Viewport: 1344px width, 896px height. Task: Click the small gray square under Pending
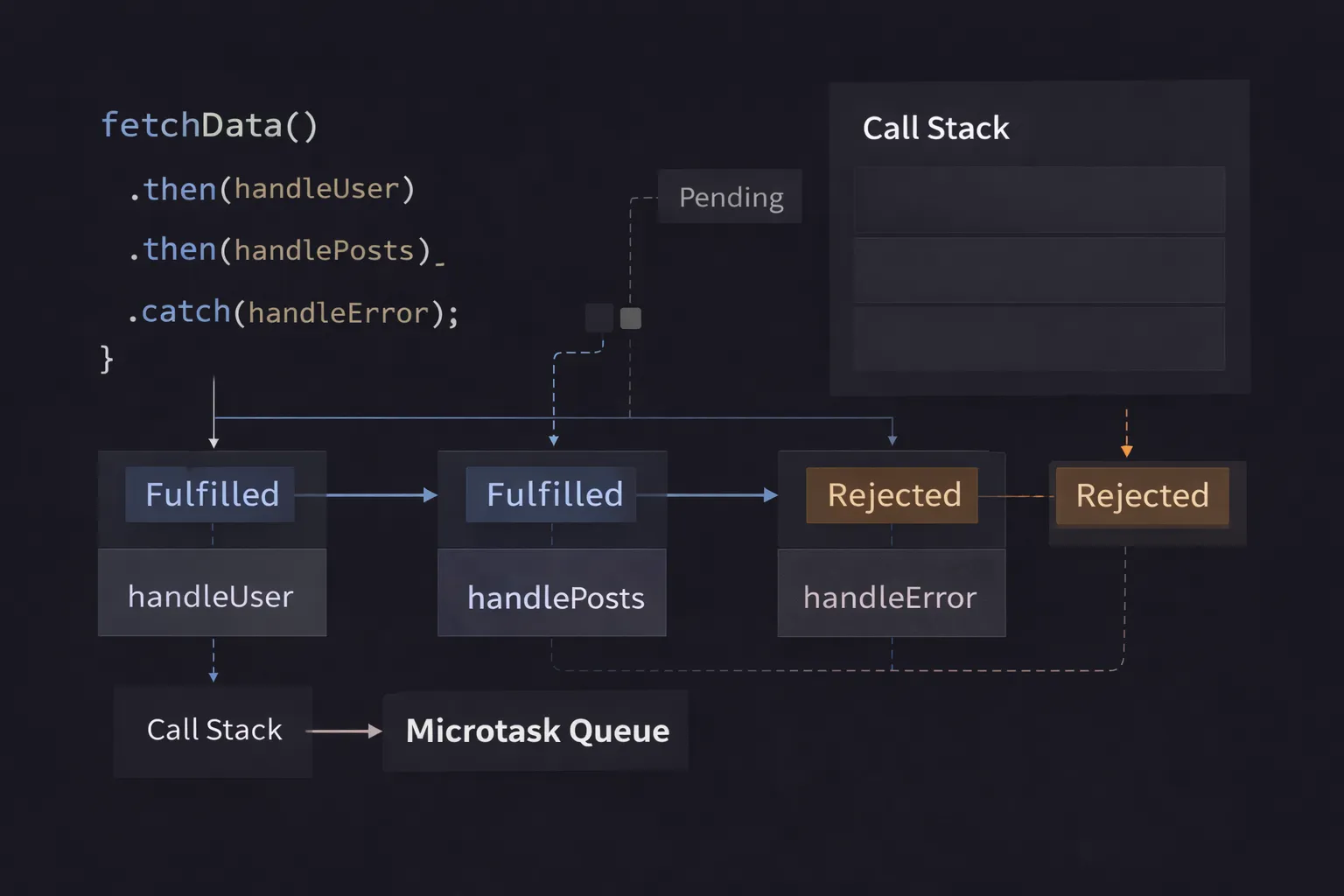point(599,318)
